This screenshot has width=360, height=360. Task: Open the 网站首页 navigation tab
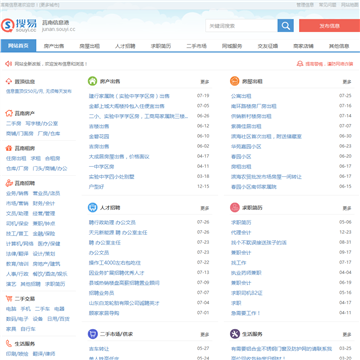click(x=18, y=46)
